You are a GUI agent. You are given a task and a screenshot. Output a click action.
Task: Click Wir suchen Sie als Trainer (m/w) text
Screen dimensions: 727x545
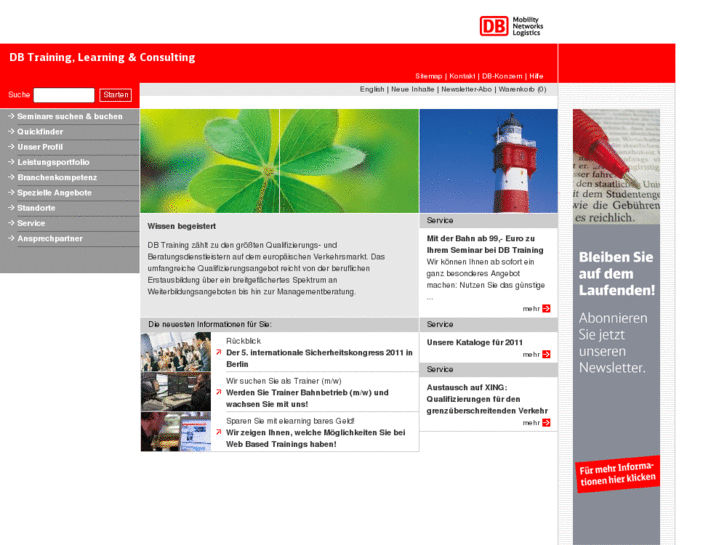click(284, 381)
